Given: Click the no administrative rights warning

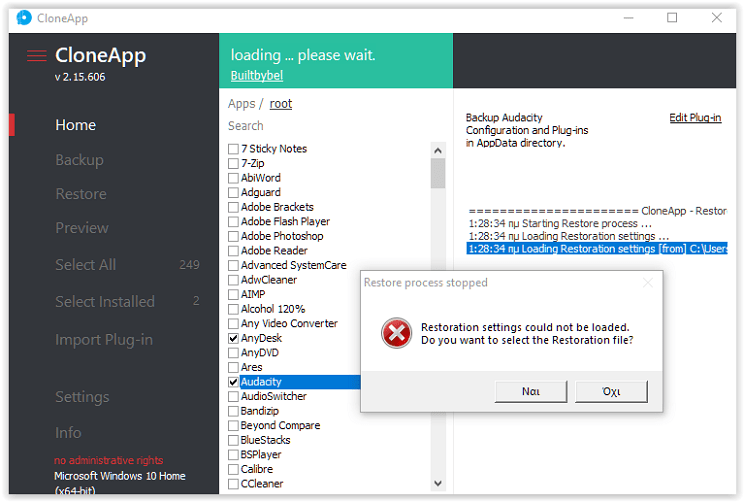Looking at the screenshot, I should [109, 460].
